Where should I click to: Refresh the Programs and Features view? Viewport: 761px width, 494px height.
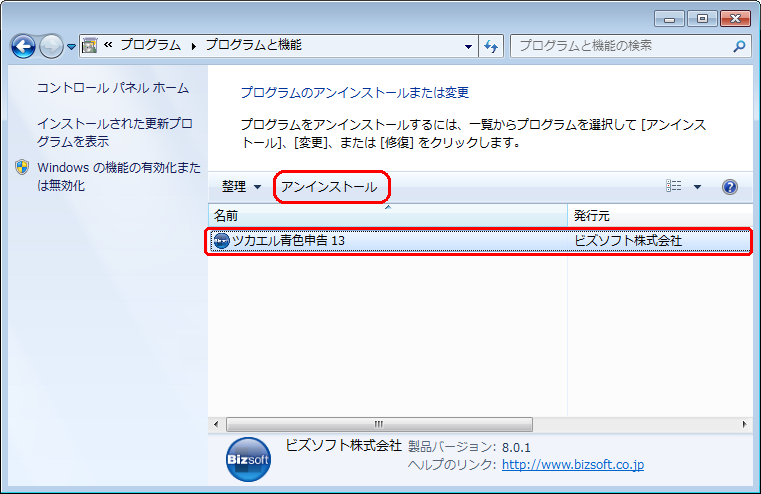tap(491, 47)
